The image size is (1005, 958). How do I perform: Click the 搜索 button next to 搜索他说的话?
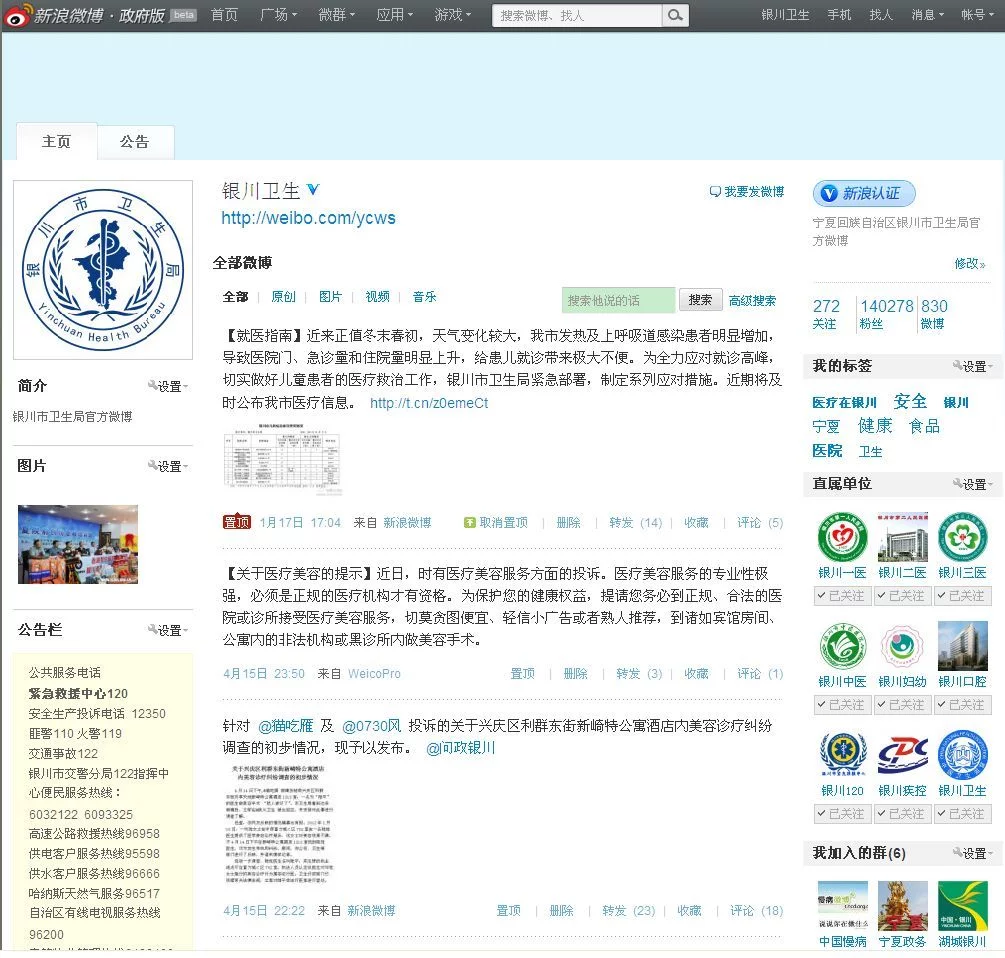(x=701, y=300)
